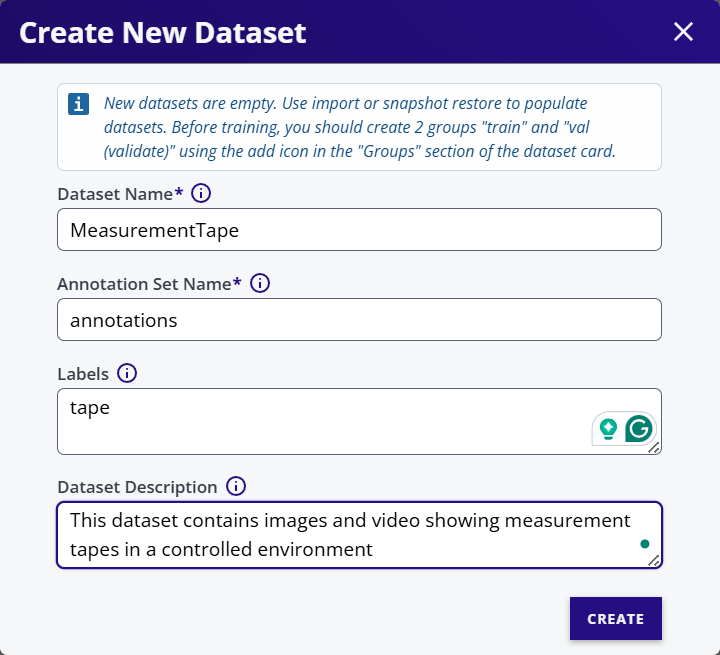
Task: Click the Grammarly G icon in Labels
Action: pyautogui.click(x=639, y=429)
